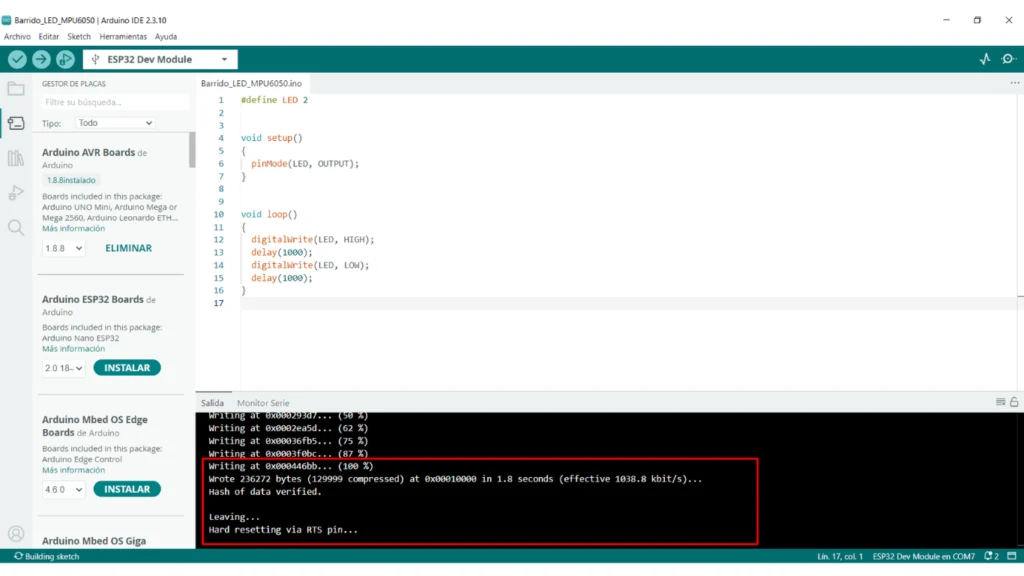This screenshot has width=1024, height=576.
Task: Click the Arduino IDE app icon in title bar
Action: 7,20
